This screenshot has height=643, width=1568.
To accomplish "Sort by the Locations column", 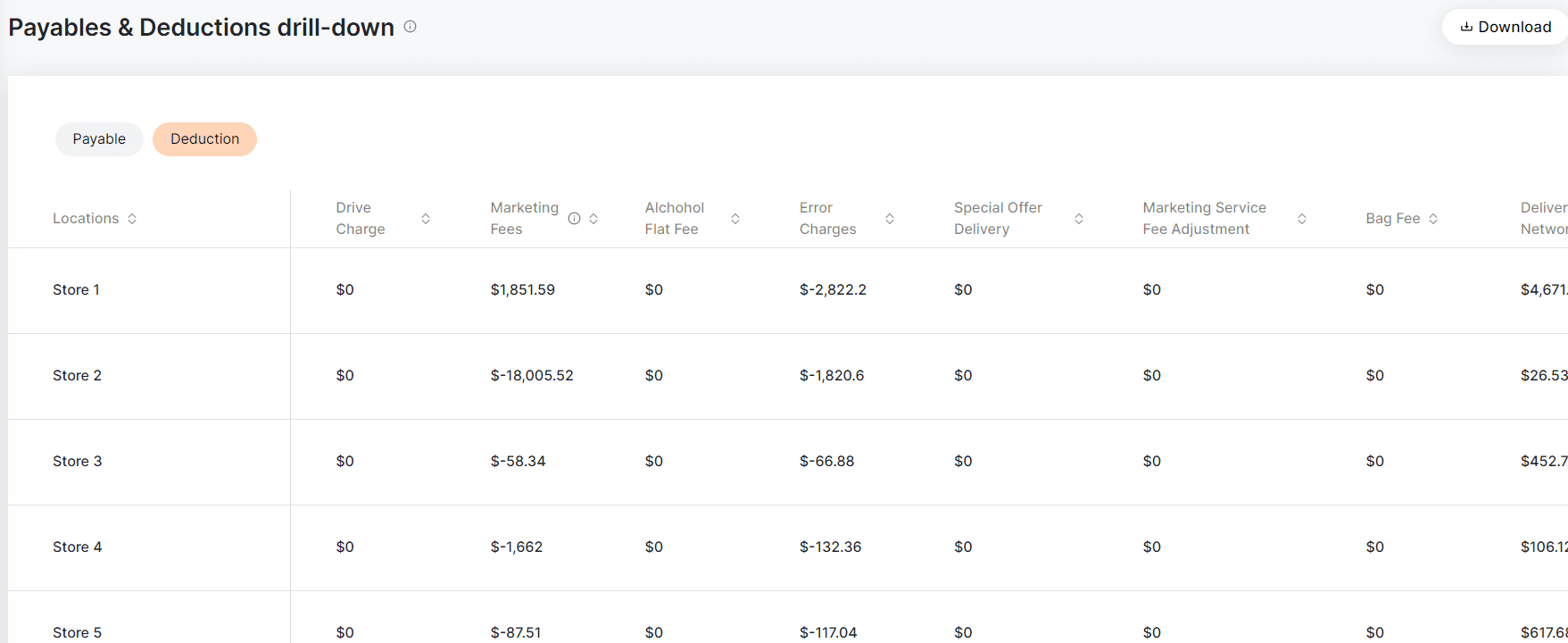I will click(x=132, y=219).
